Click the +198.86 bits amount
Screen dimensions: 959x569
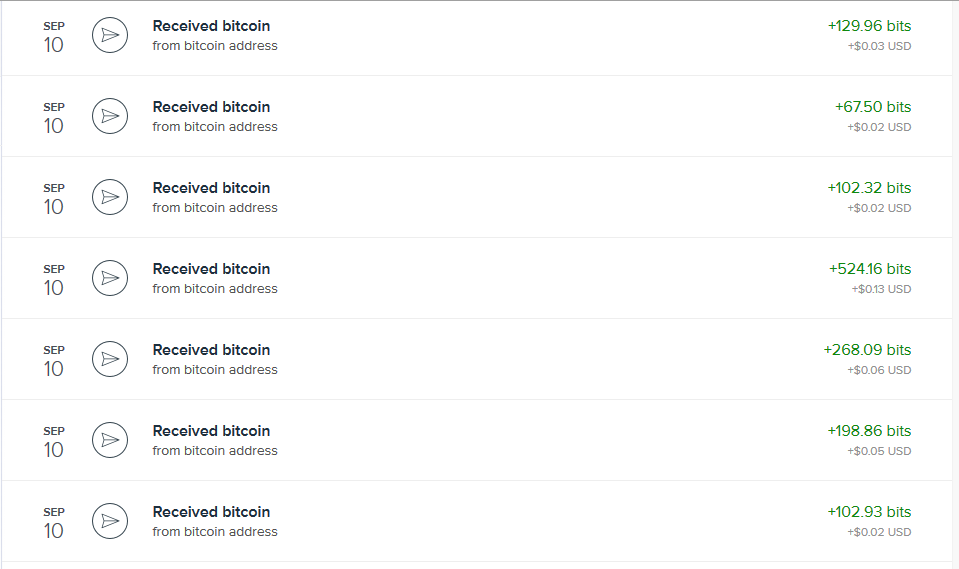pyautogui.click(x=869, y=431)
